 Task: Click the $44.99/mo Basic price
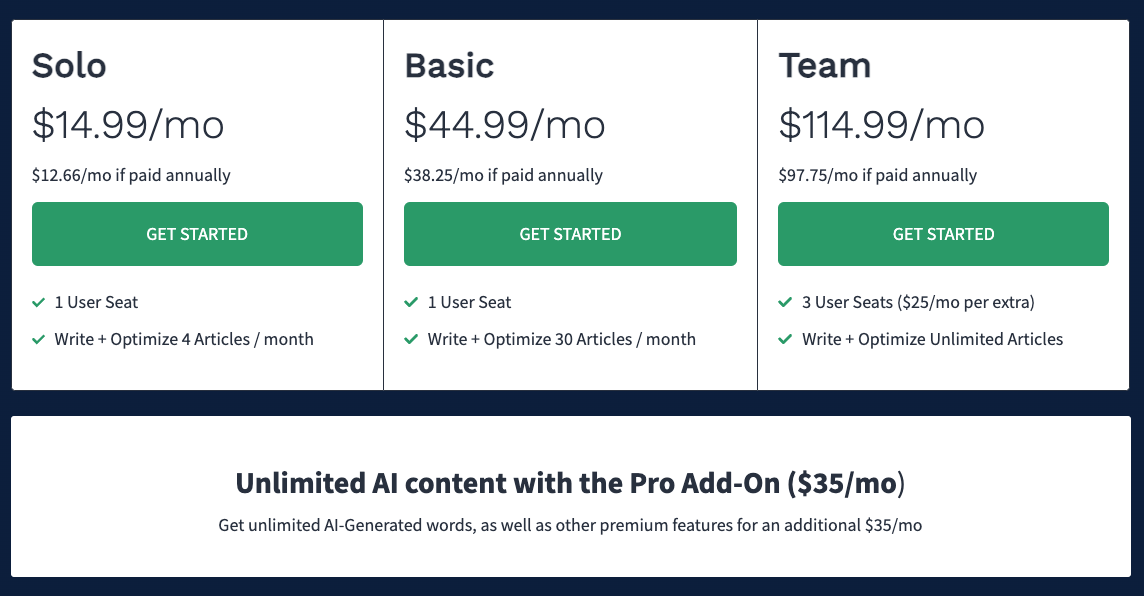click(505, 125)
